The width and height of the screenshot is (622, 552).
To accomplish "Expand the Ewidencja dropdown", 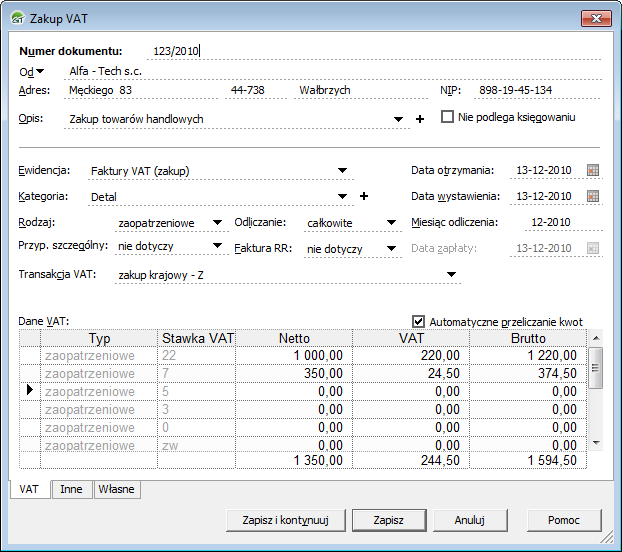I will (342, 171).
